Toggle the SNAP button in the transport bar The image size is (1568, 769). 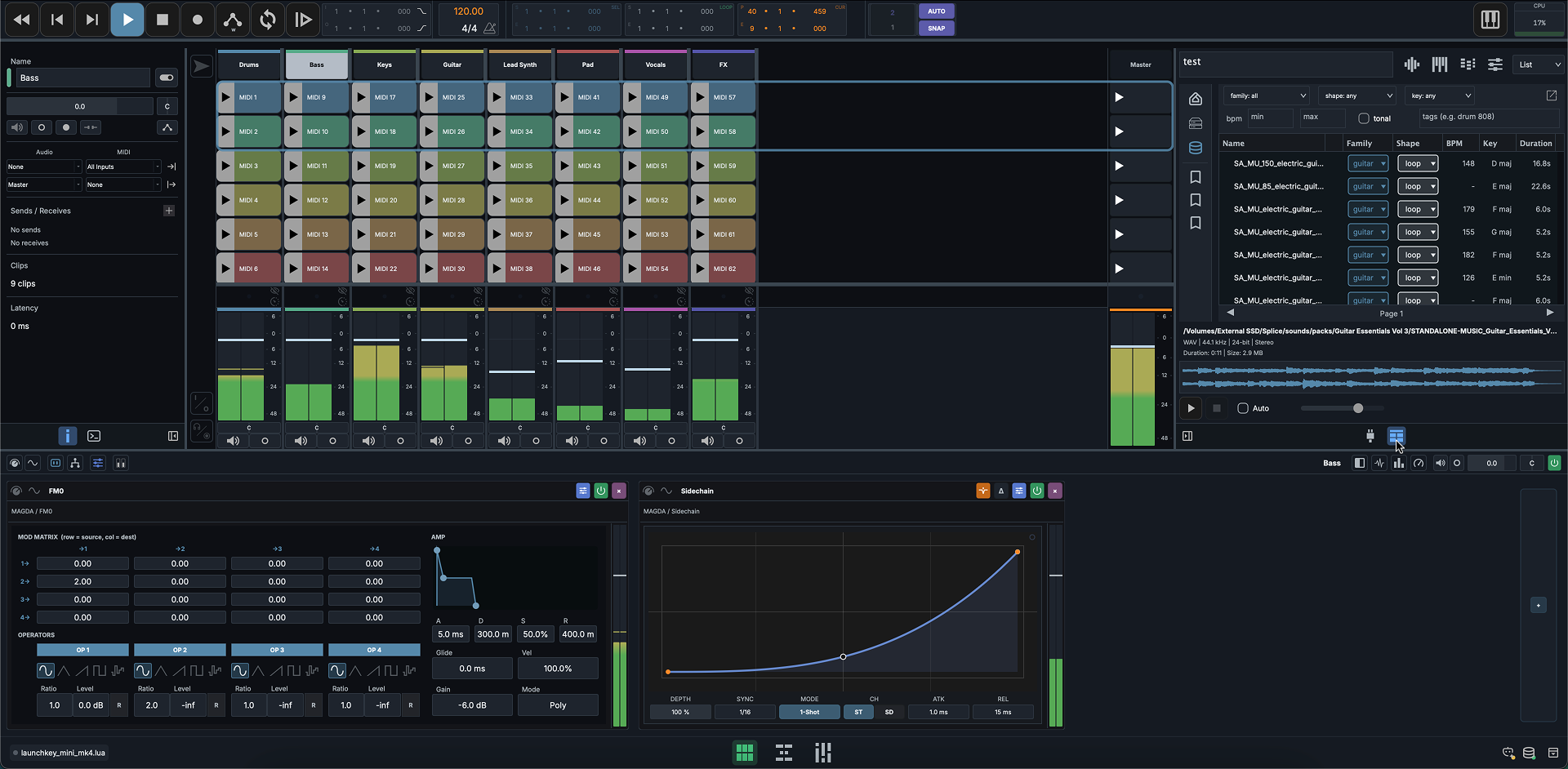937,29
